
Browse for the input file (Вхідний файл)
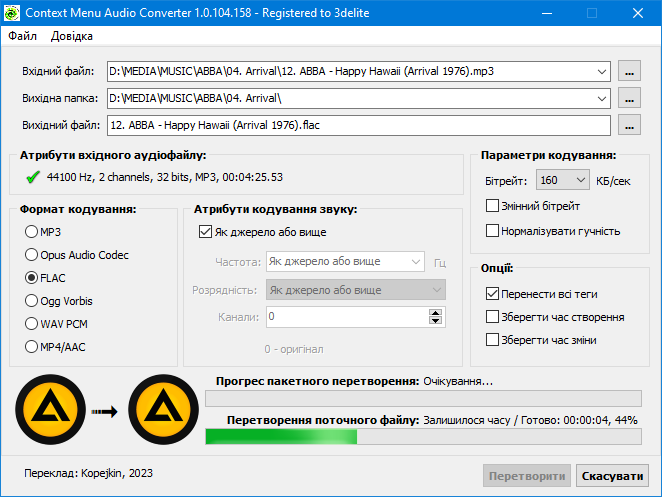coord(629,71)
